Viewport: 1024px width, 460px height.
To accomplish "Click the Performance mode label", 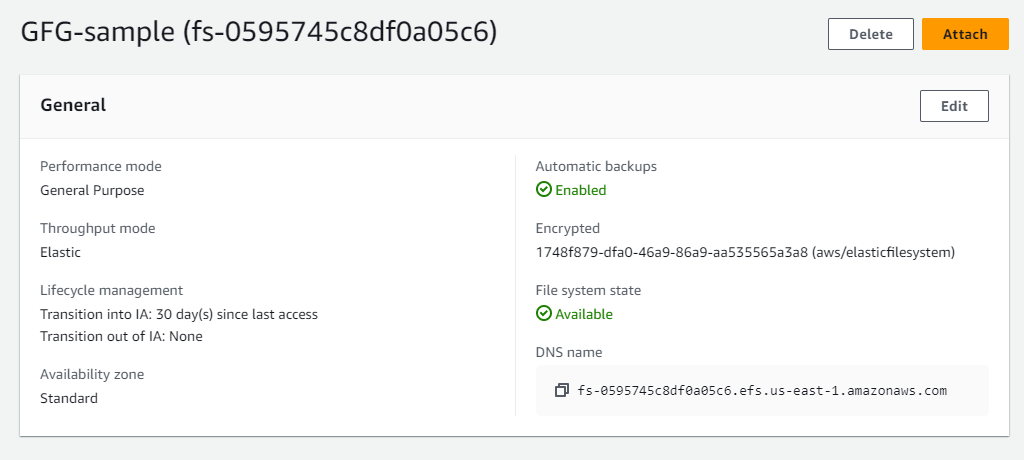I will 100,166.
